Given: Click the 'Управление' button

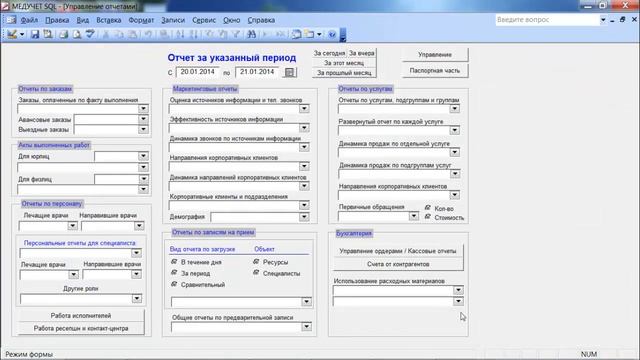Looking at the screenshot, I should 435,55.
